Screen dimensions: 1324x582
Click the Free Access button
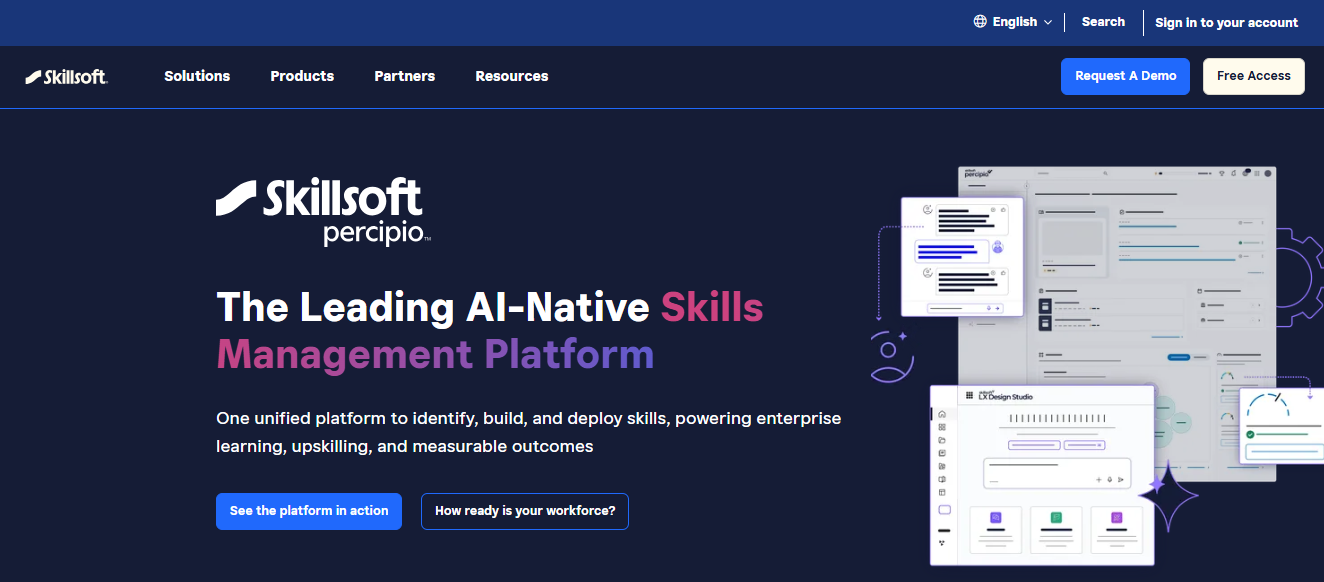pos(1253,76)
